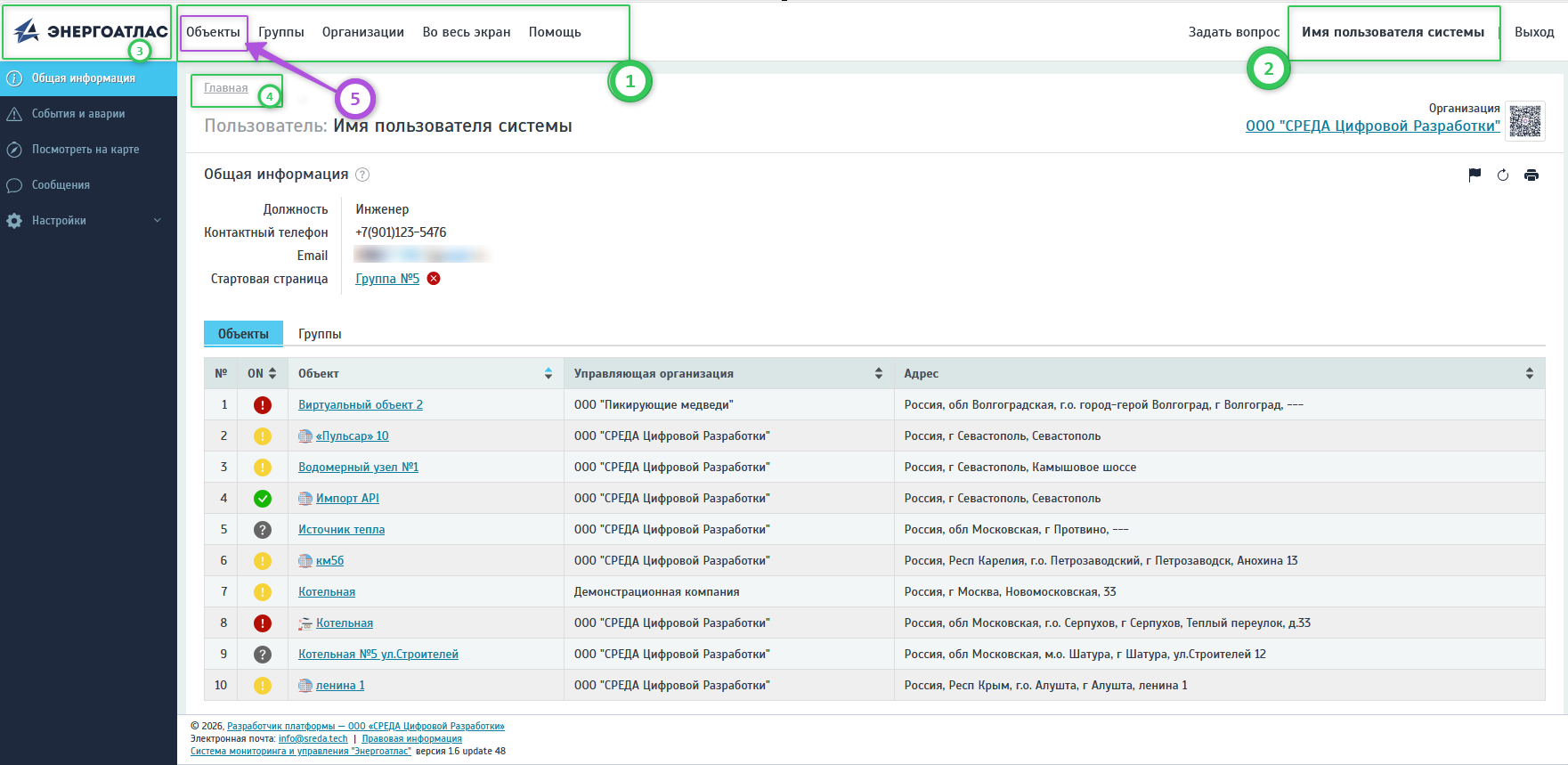The width and height of the screenshot is (1568, 765).
Task: Click the events warning triangle icon
Action: (14, 114)
